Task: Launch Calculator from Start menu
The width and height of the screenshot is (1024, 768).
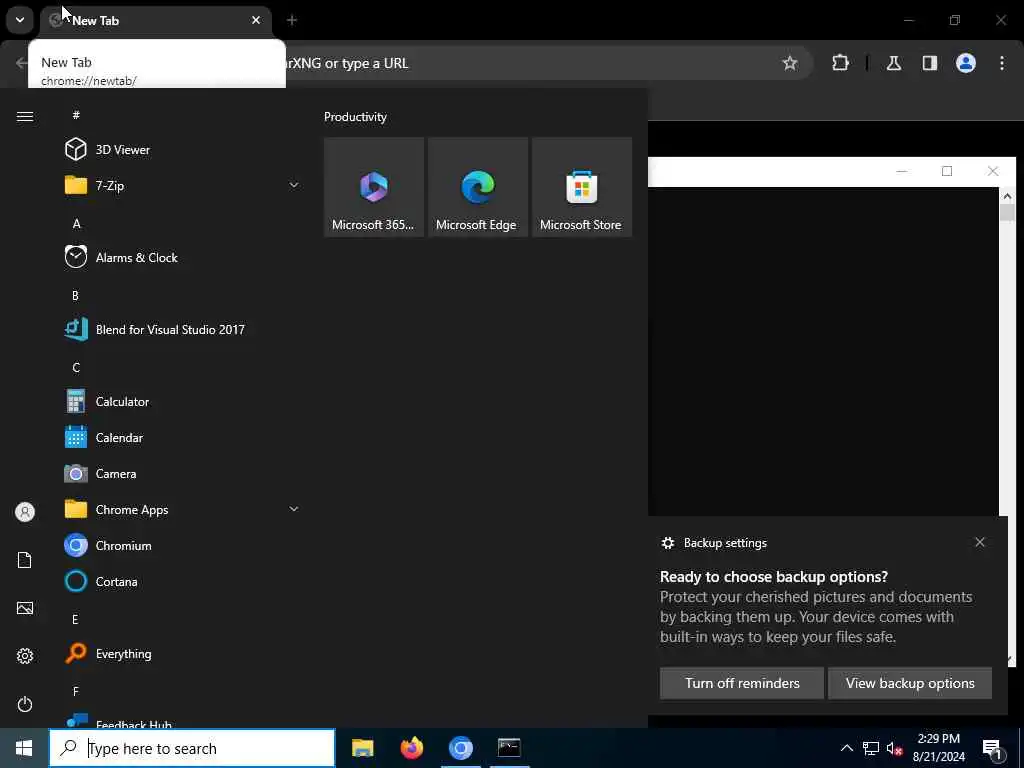Action: (x=182, y=402)
